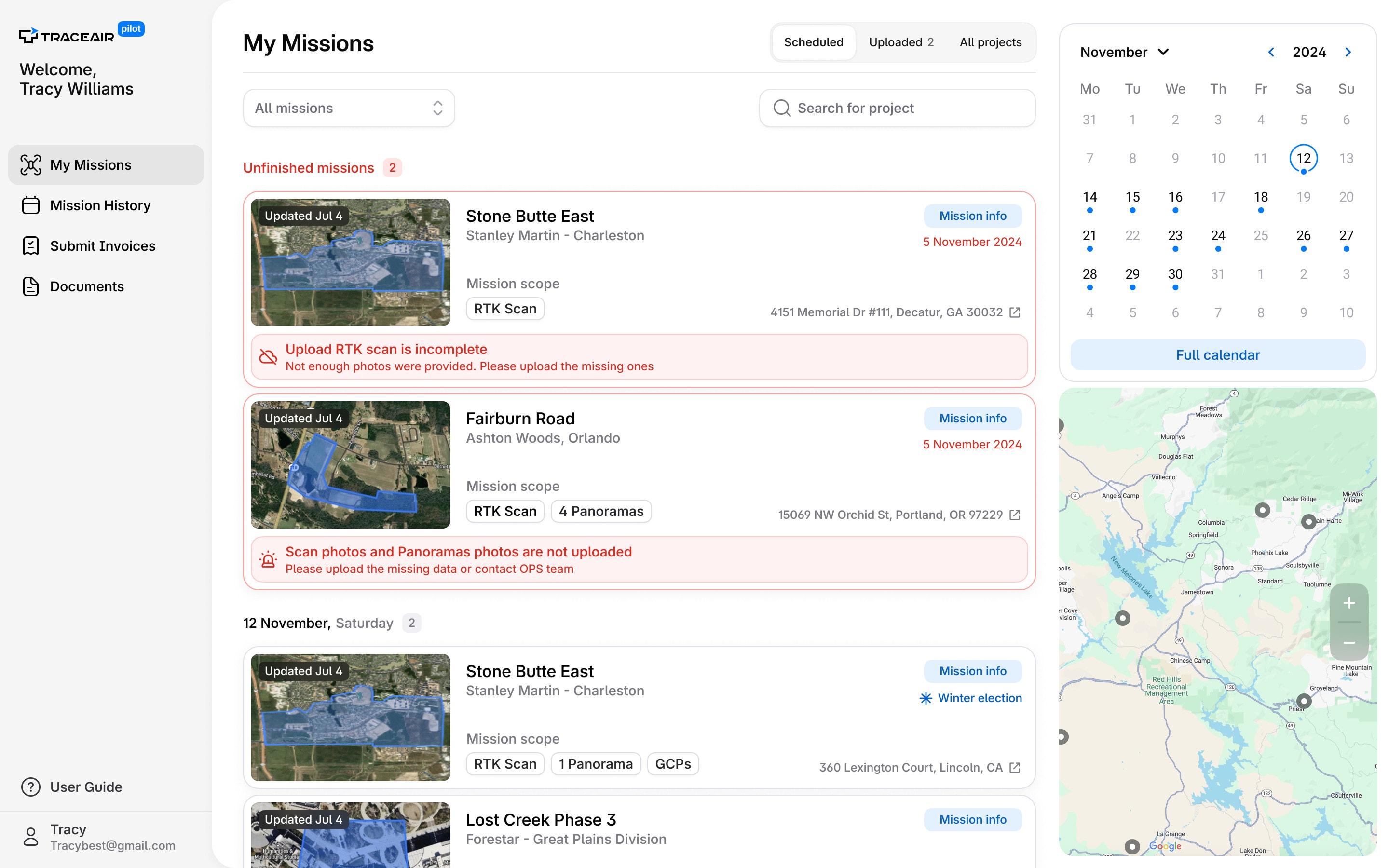Viewport: 1389px width, 868px height.
Task: Open Mission History in sidebar
Action: [x=106, y=205]
